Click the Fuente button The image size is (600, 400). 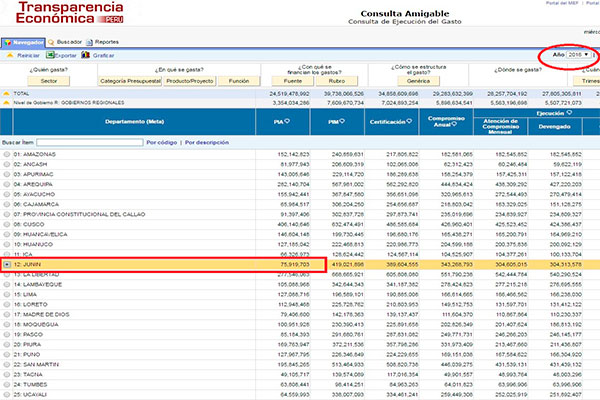(x=293, y=81)
